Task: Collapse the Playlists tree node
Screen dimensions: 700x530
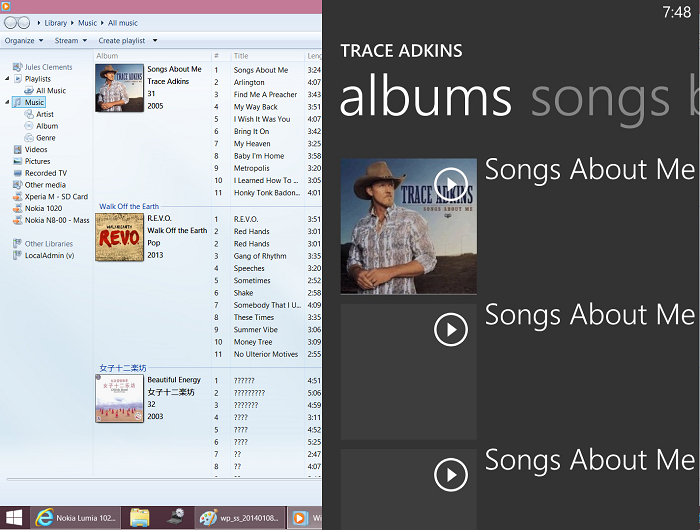Action: (x=8, y=79)
